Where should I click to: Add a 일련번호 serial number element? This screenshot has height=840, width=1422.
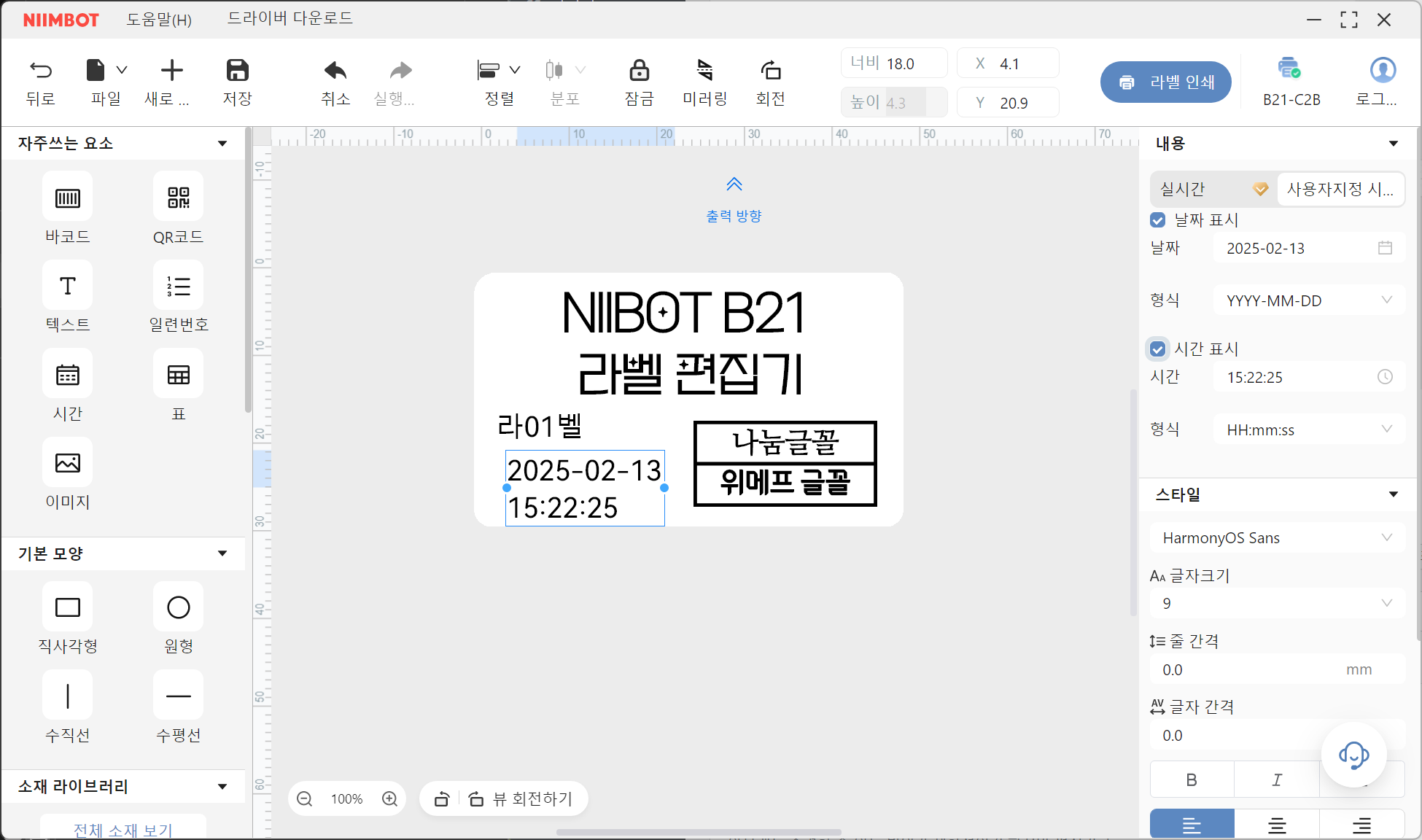(179, 285)
